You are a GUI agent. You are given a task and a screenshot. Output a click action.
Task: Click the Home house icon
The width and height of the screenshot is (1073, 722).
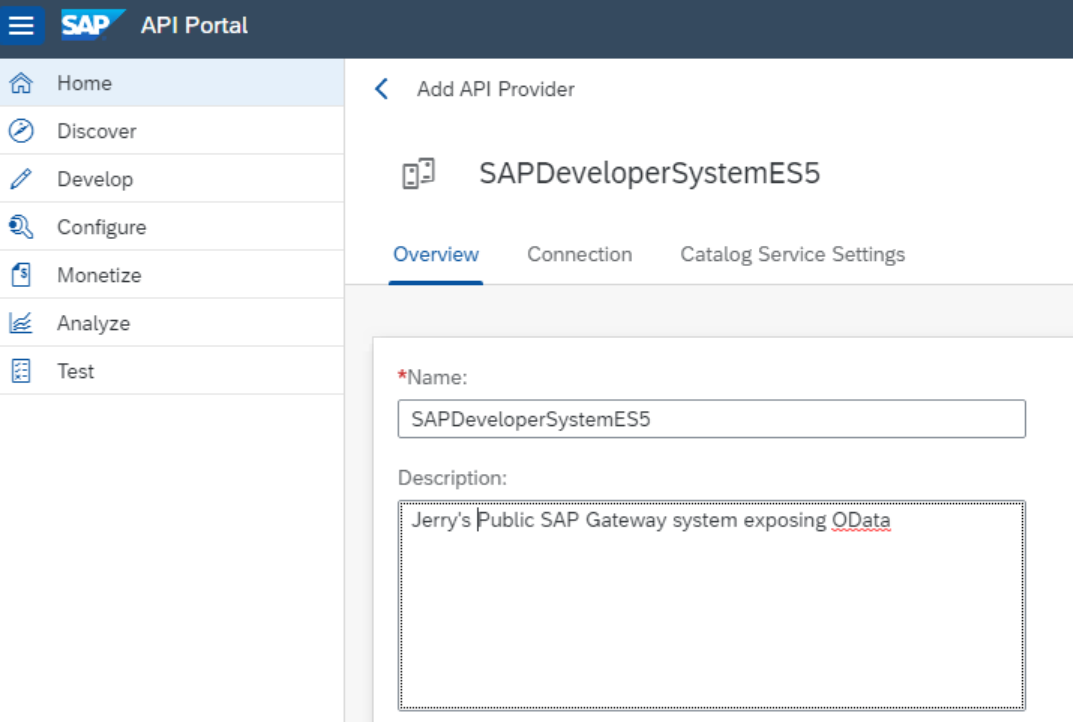tap(21, 83)
